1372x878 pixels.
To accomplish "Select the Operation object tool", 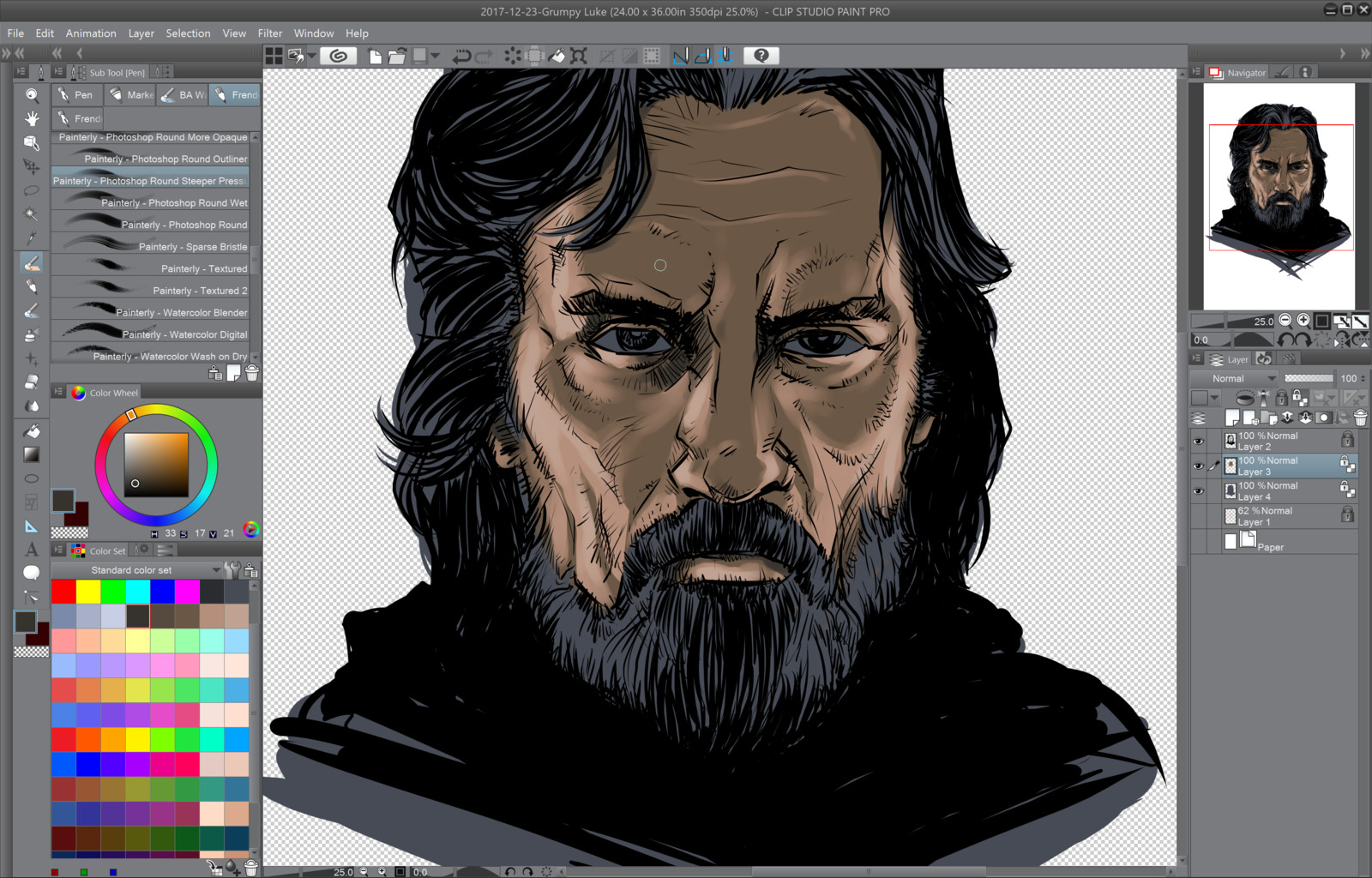I will point(32,142).
